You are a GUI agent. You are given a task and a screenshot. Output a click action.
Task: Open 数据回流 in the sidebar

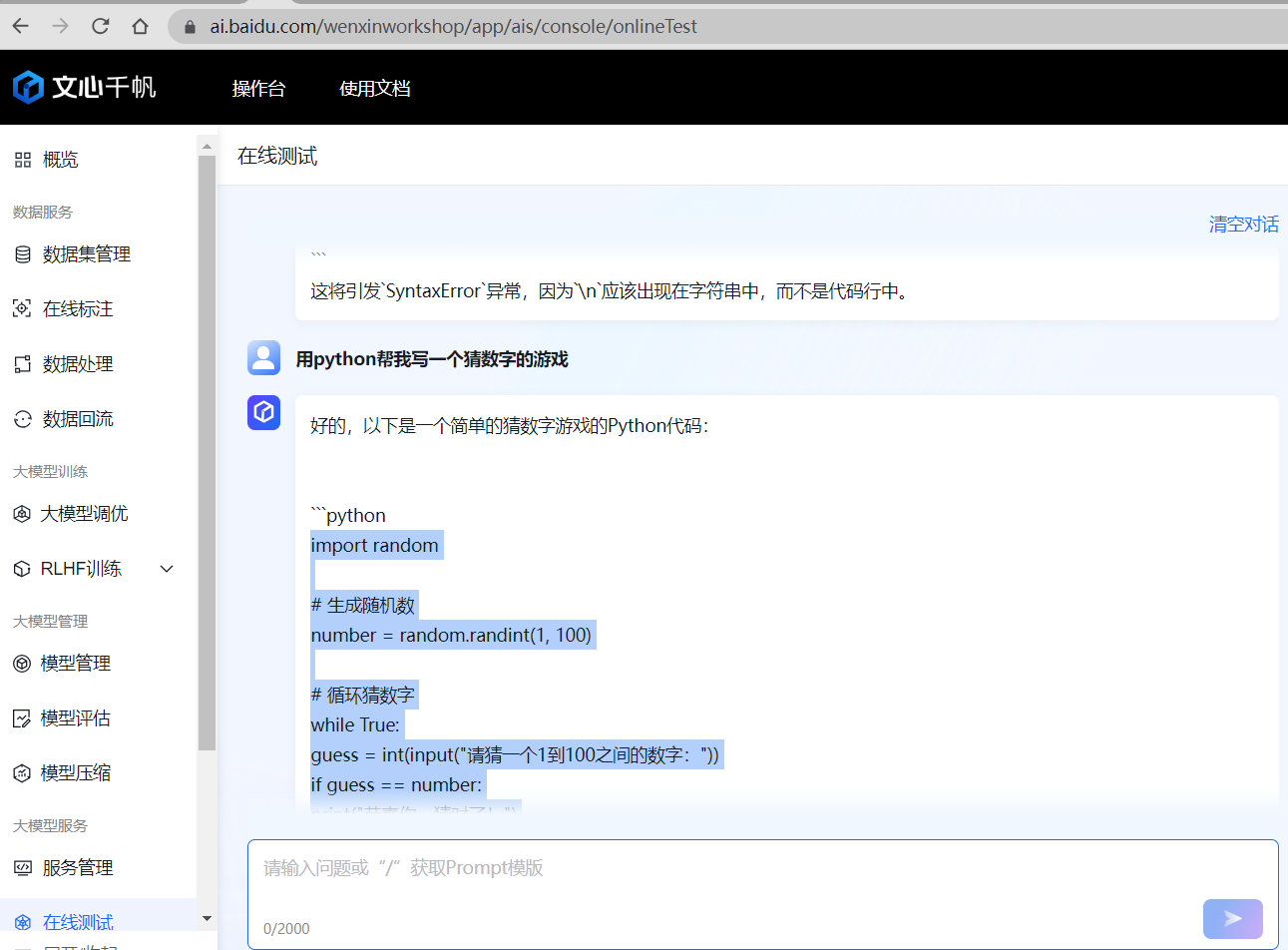click(78, 419)
